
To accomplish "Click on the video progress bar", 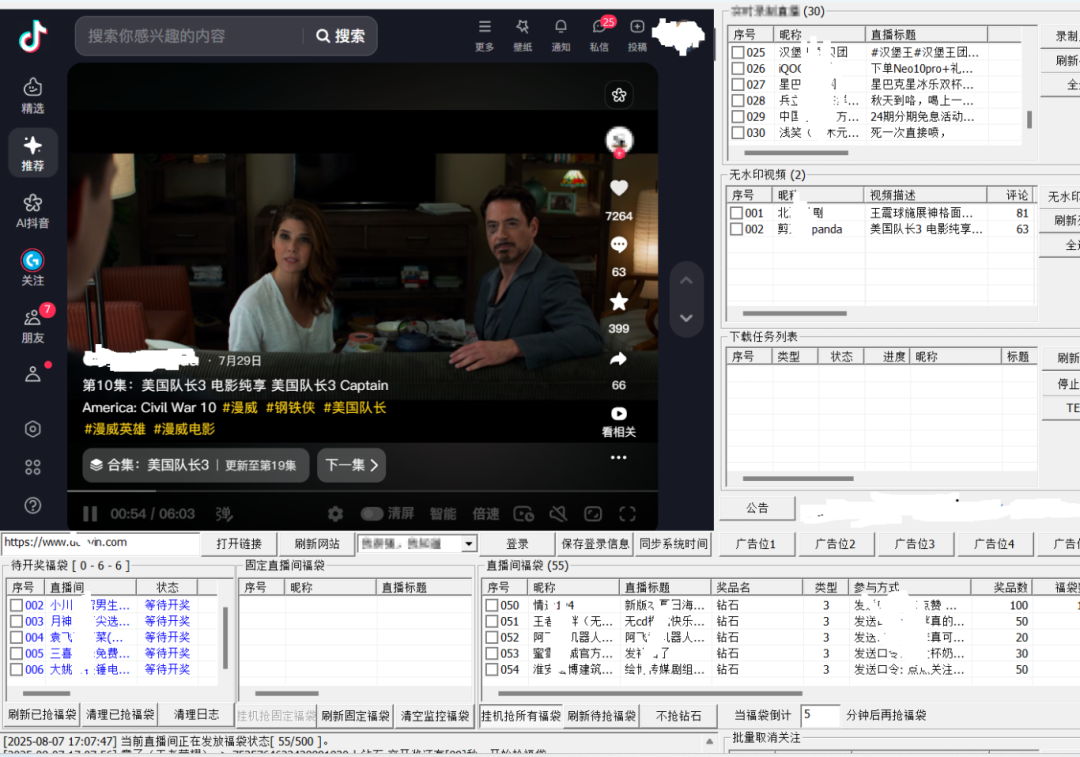I will coord(362,491).
